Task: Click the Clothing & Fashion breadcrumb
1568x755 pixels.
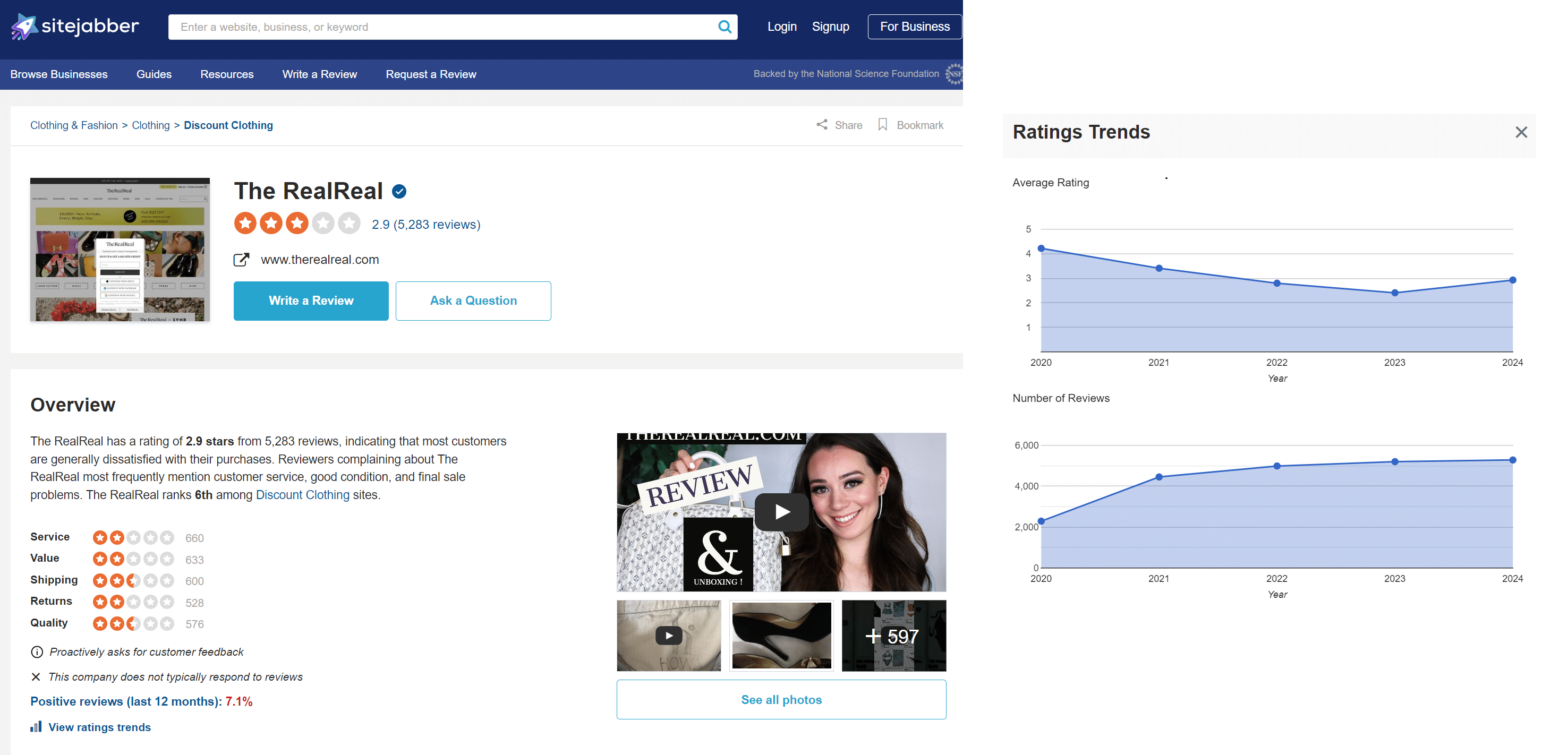Action: (x=74, y=125)
